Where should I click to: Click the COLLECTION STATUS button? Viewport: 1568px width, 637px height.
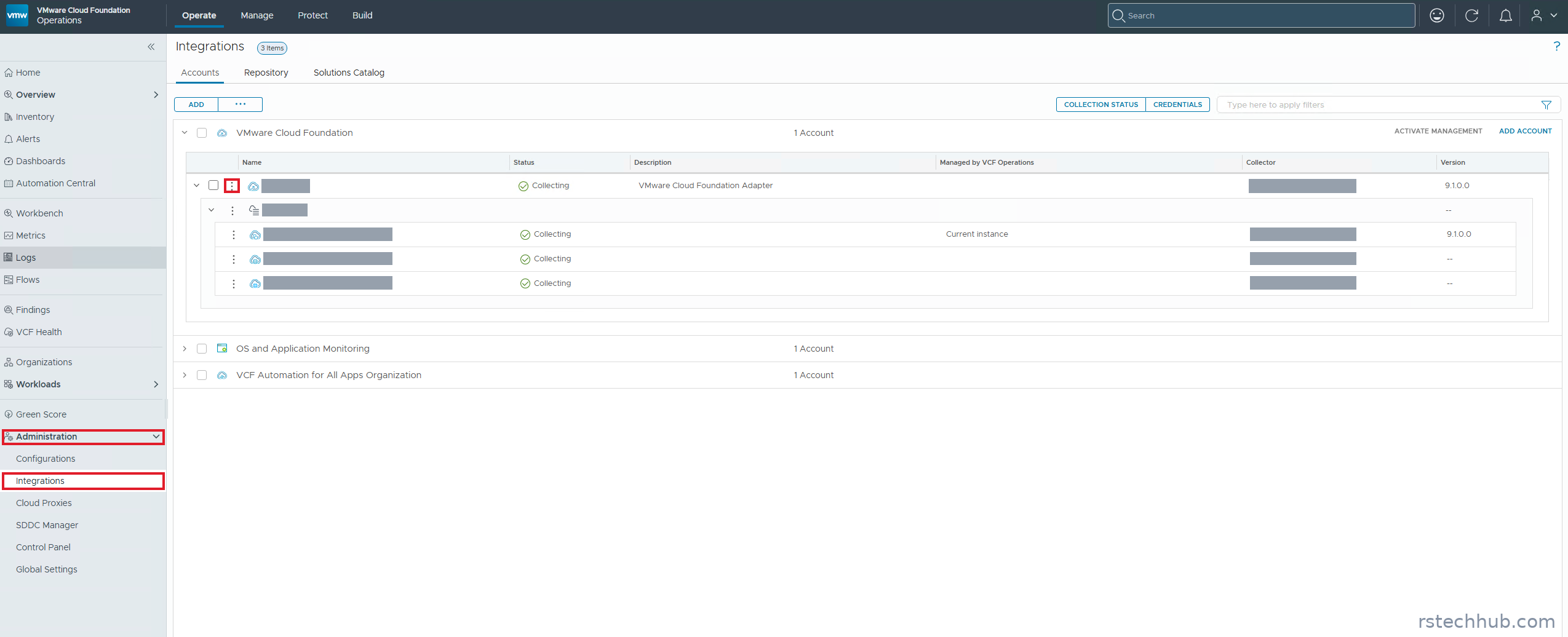click(1101, 105)
